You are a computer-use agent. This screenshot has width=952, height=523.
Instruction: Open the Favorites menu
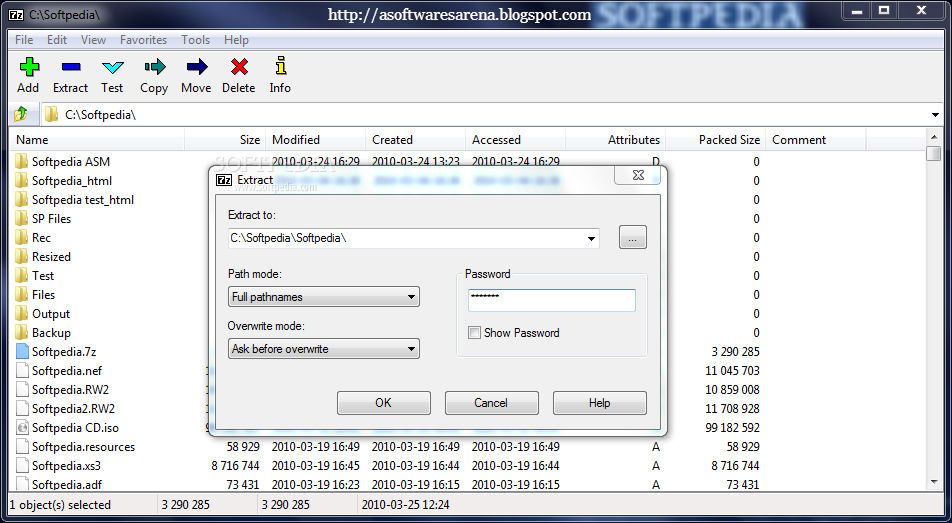[143, 39]
